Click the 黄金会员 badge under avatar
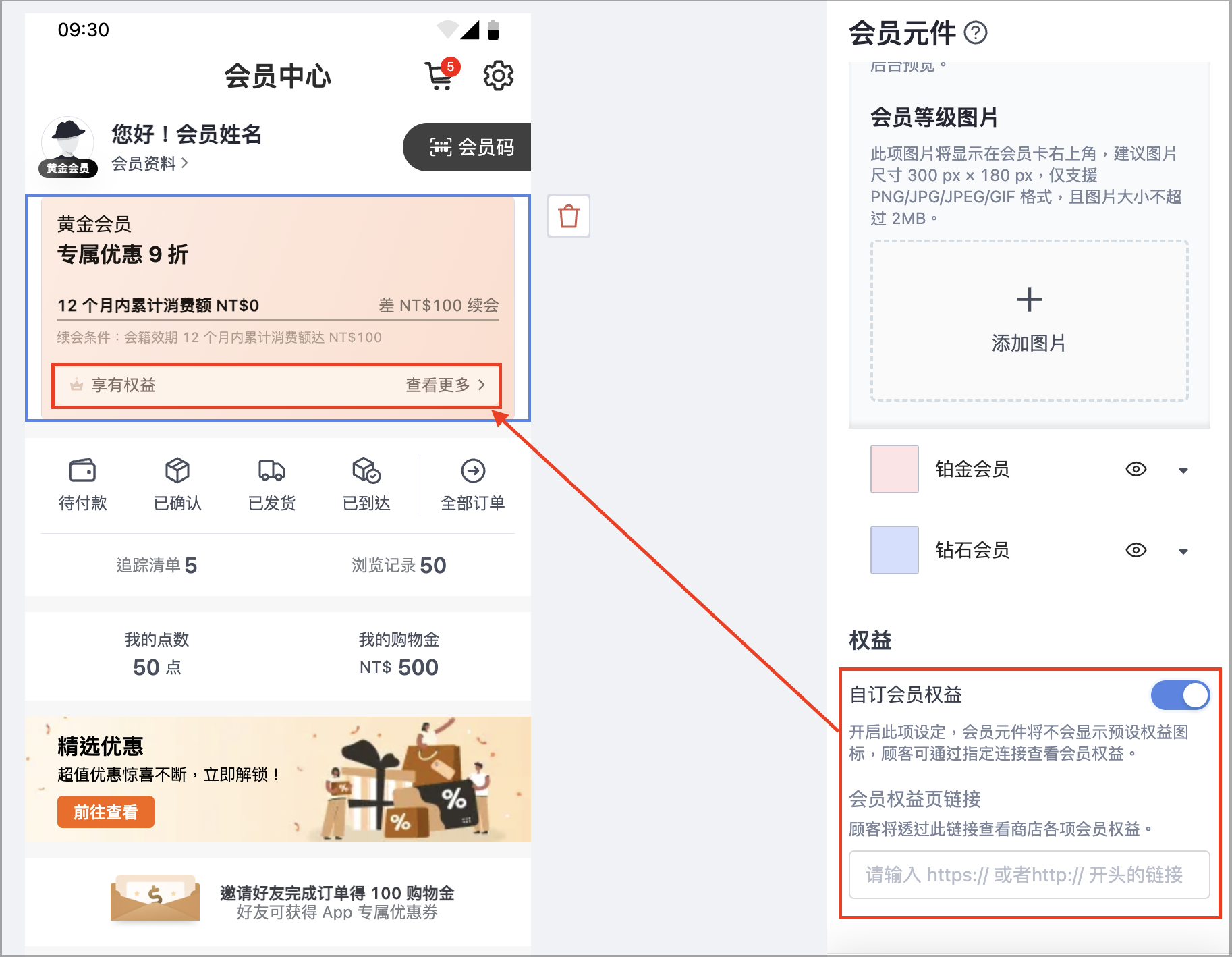 click(x=67, y=168)
